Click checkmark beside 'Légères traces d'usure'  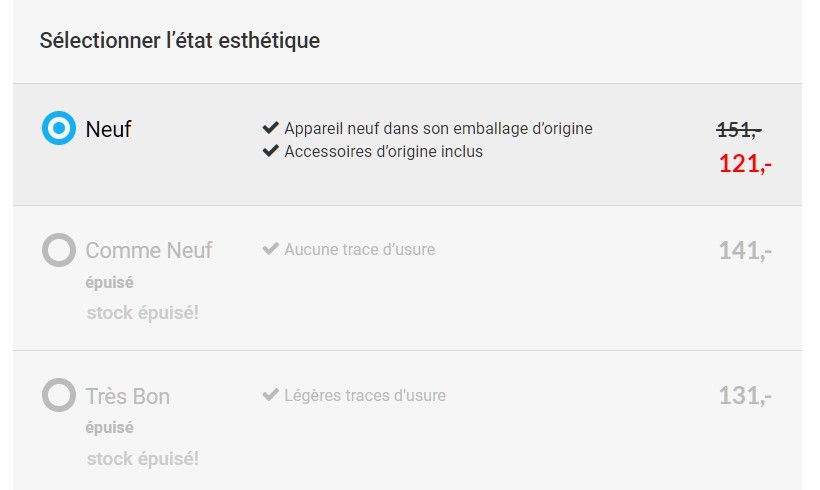[x=270, y=395]
